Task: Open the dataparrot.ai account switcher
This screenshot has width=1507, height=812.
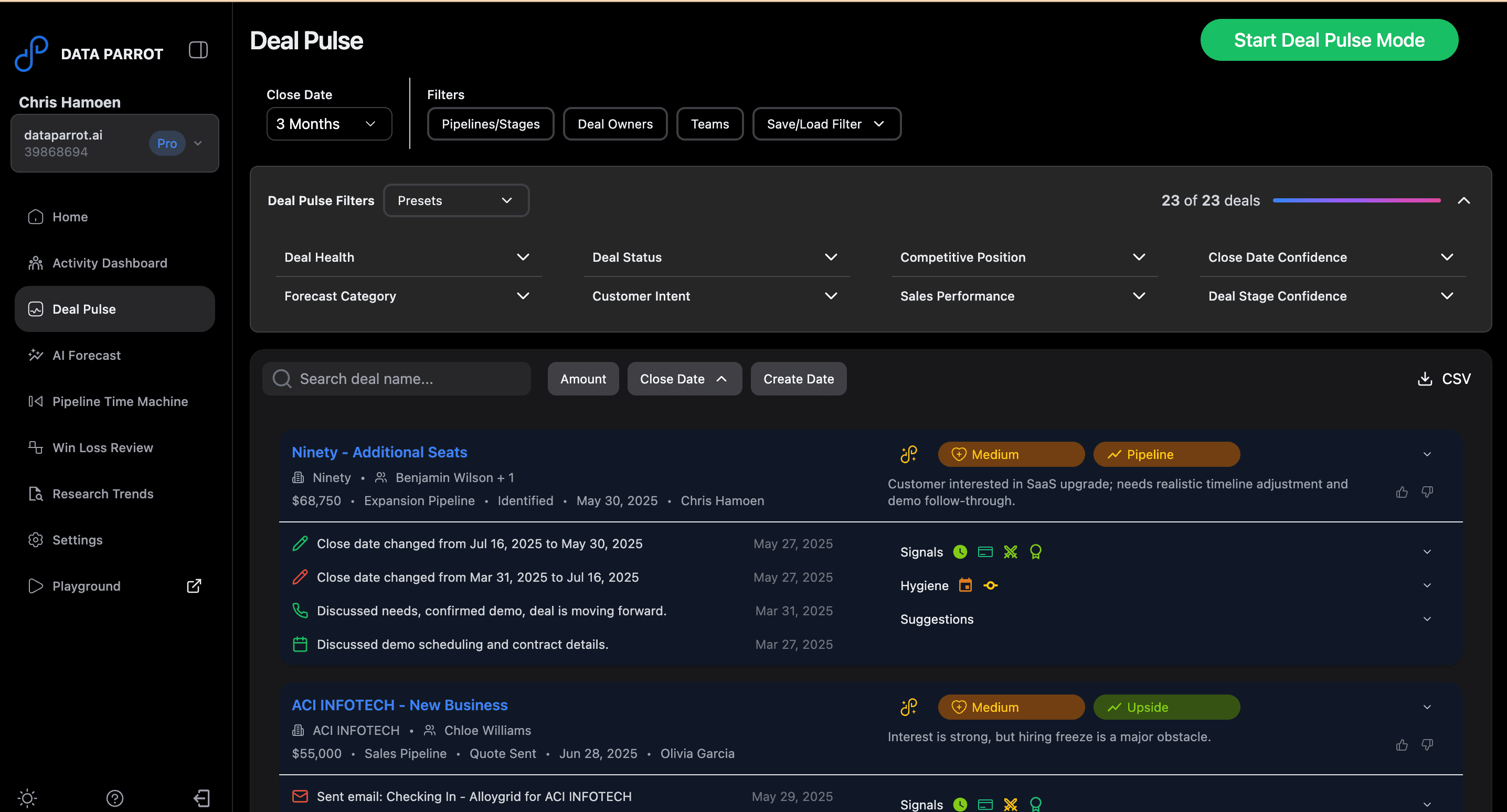Action: click(115, 143)
